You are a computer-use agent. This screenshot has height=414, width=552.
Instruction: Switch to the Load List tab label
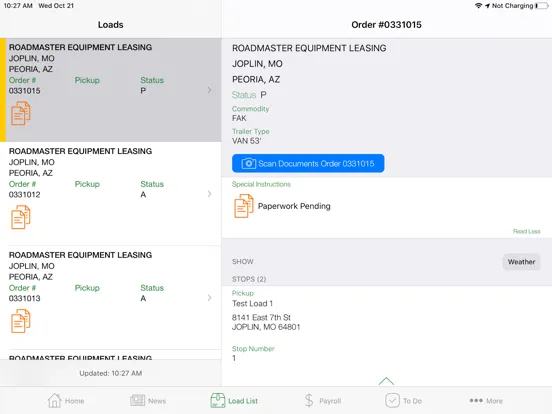pos(243,401)
